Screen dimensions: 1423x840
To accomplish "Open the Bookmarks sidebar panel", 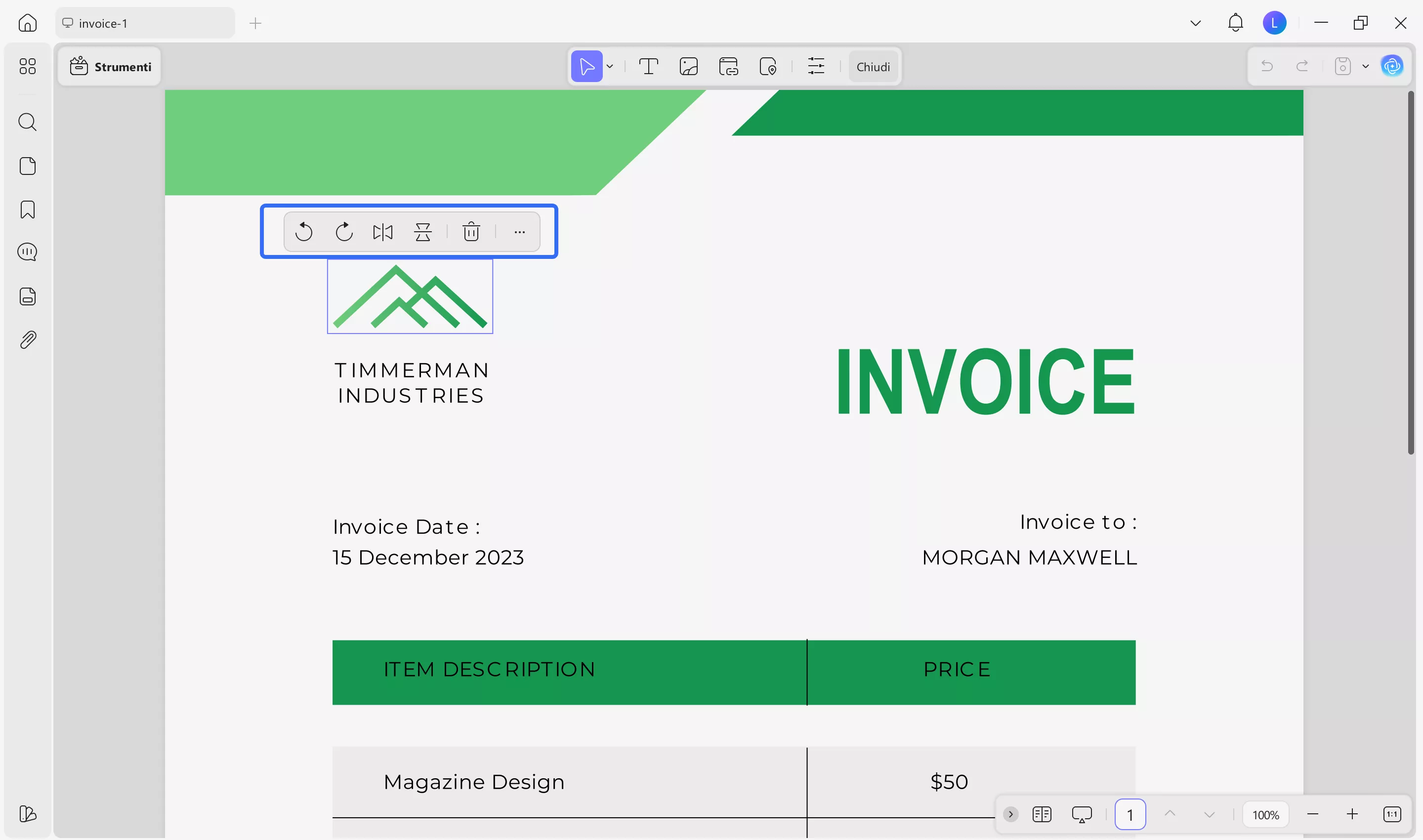I will pyautogui.click(x=27, y=210).
